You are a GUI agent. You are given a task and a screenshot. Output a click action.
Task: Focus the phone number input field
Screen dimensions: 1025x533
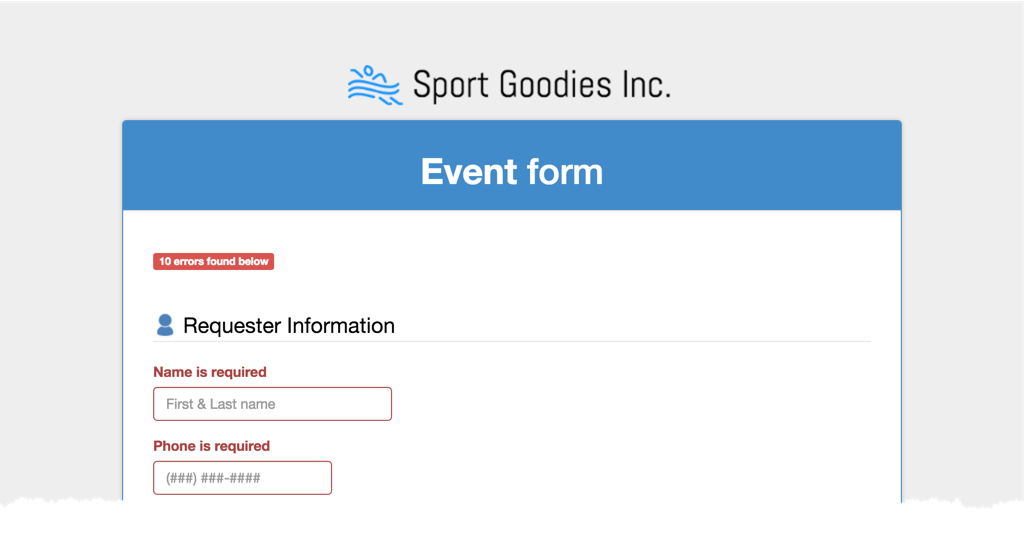[242, 478]
